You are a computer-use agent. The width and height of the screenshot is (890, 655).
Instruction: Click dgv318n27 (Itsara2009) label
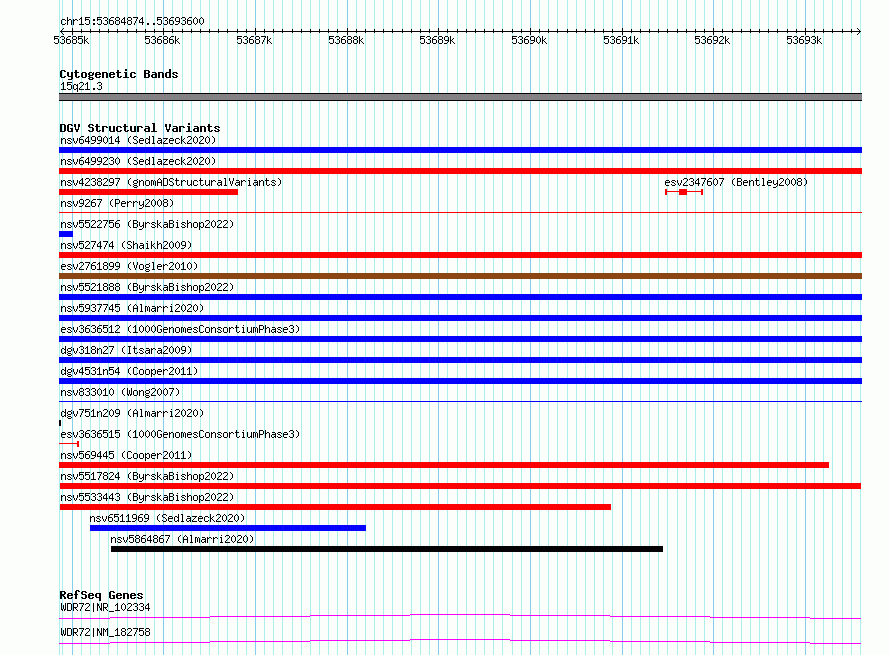pyautogui.click(x=126, y=350)
